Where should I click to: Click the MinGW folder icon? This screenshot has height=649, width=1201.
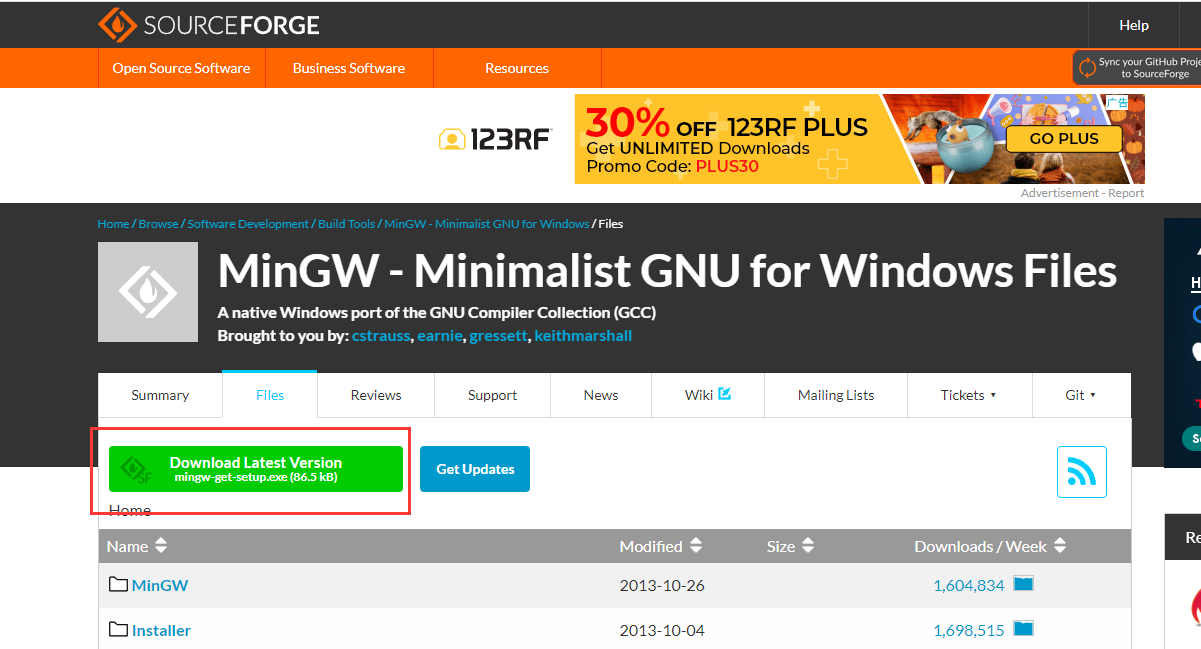pyautogui.click(x=119, y=584)
